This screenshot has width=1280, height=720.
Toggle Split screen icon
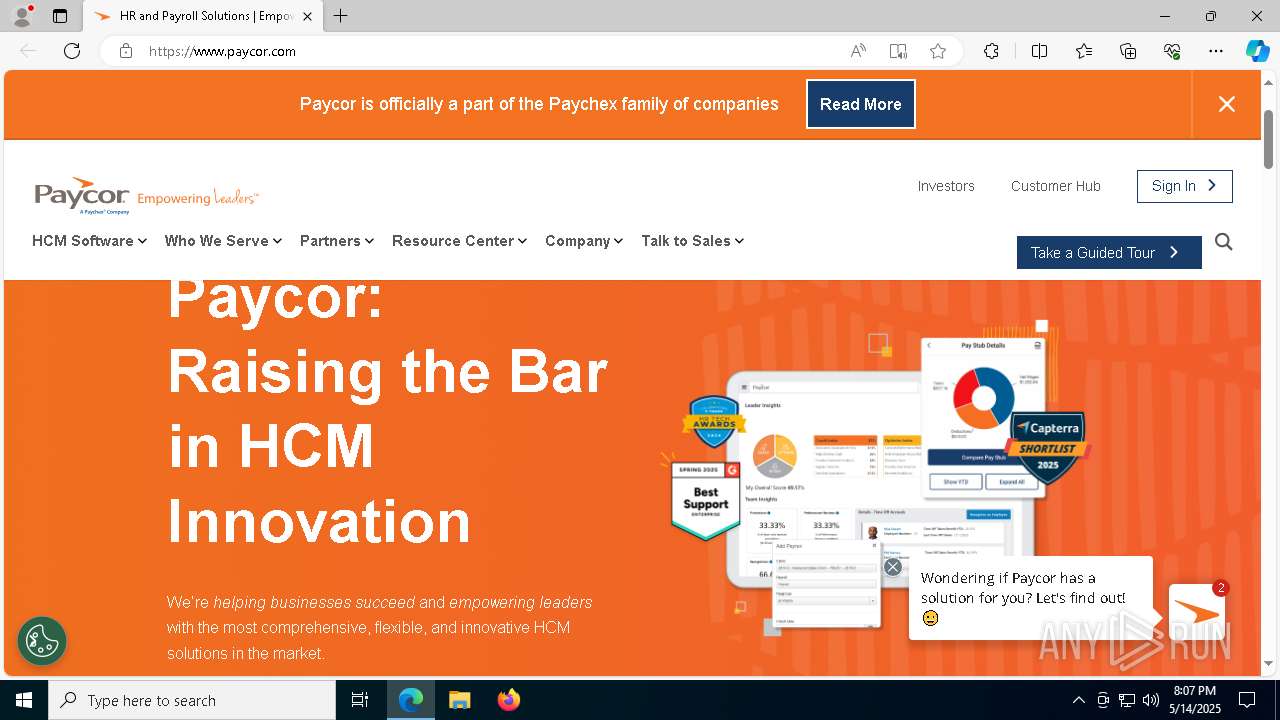pos(1039,51)
